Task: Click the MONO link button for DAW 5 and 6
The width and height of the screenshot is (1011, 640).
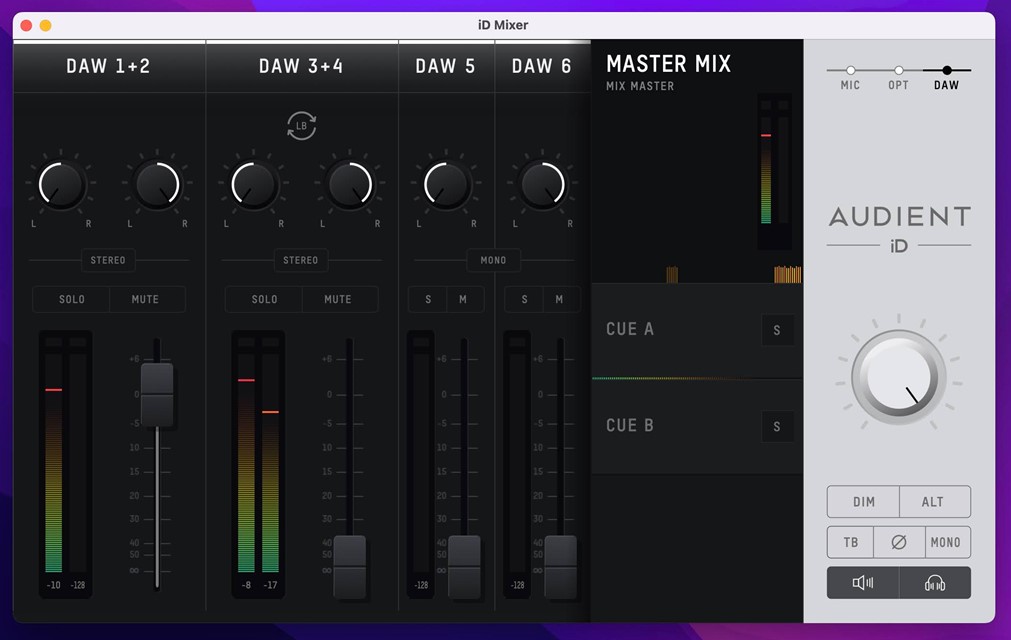Action: tap(493, 260)
